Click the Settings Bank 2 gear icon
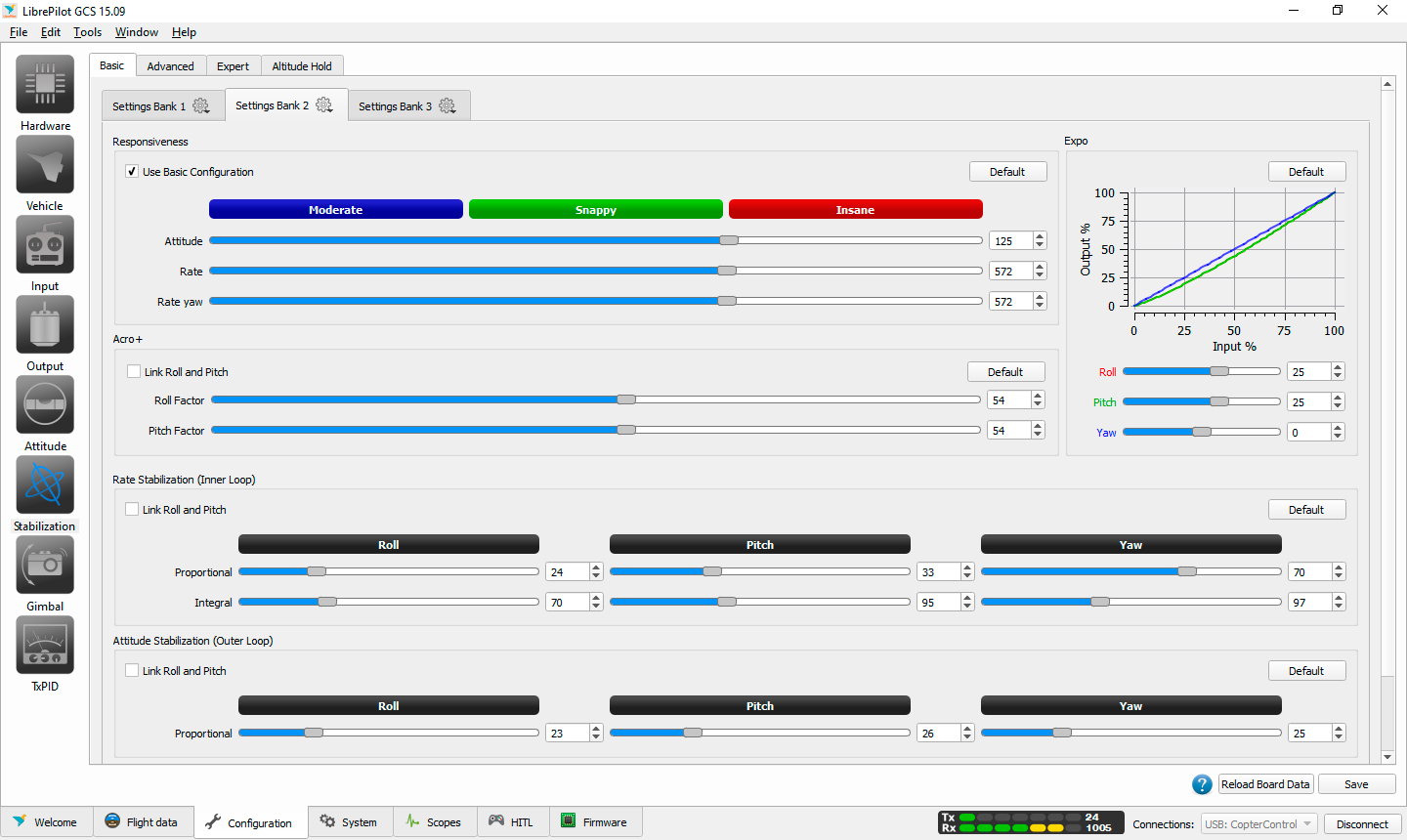The width and height of the screenshot is (1407, 840). (324, 105)
